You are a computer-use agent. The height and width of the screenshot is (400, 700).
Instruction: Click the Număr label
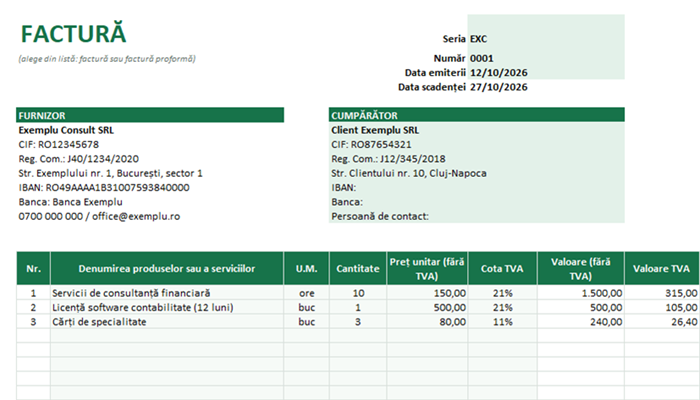click(450, 58)
